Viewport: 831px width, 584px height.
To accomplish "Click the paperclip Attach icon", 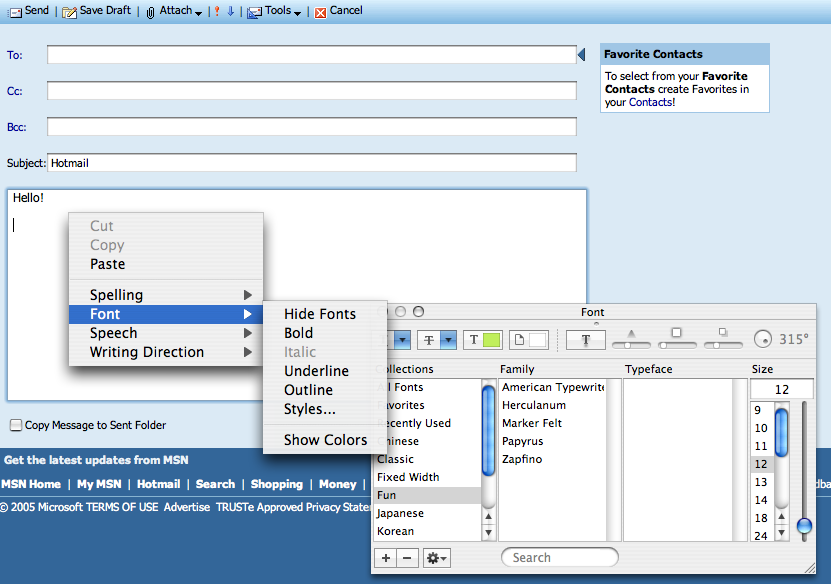I will coord(151,12).
